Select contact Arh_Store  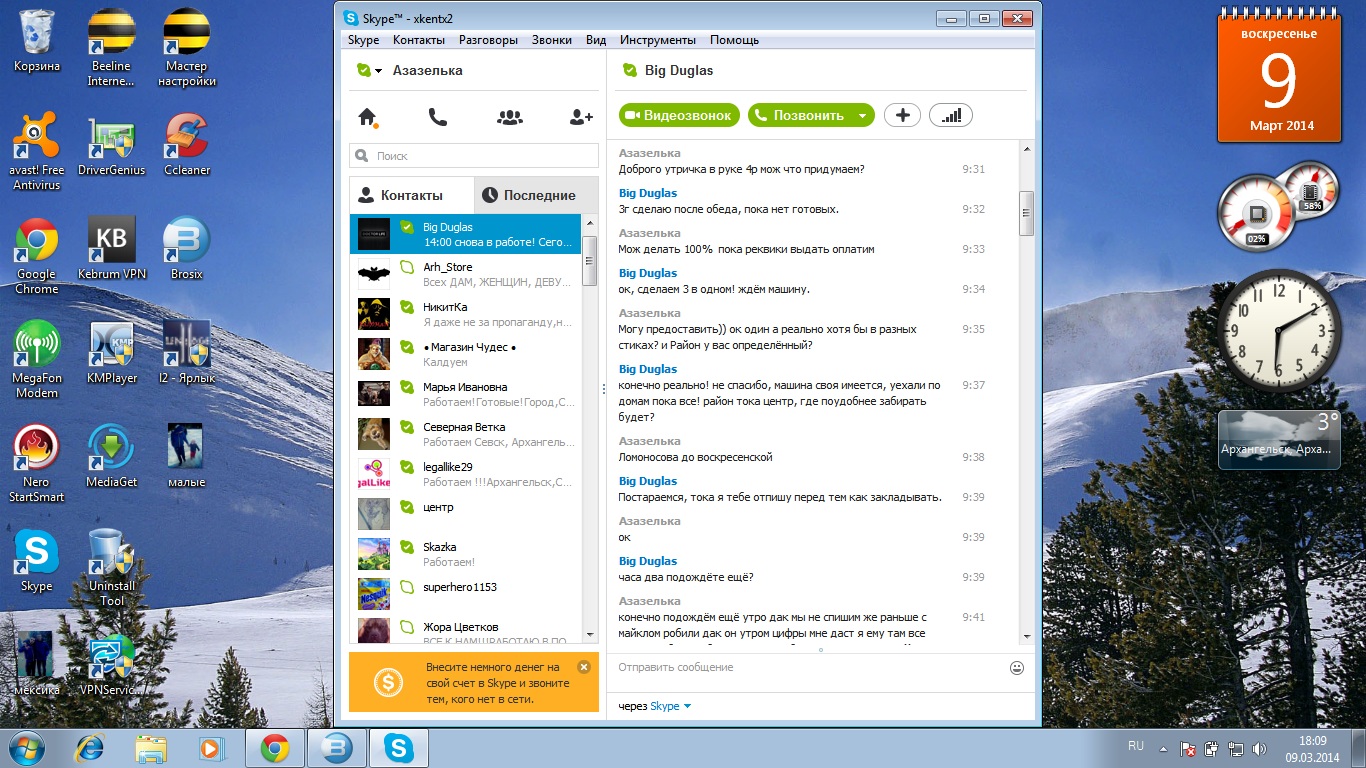point(465,274)
